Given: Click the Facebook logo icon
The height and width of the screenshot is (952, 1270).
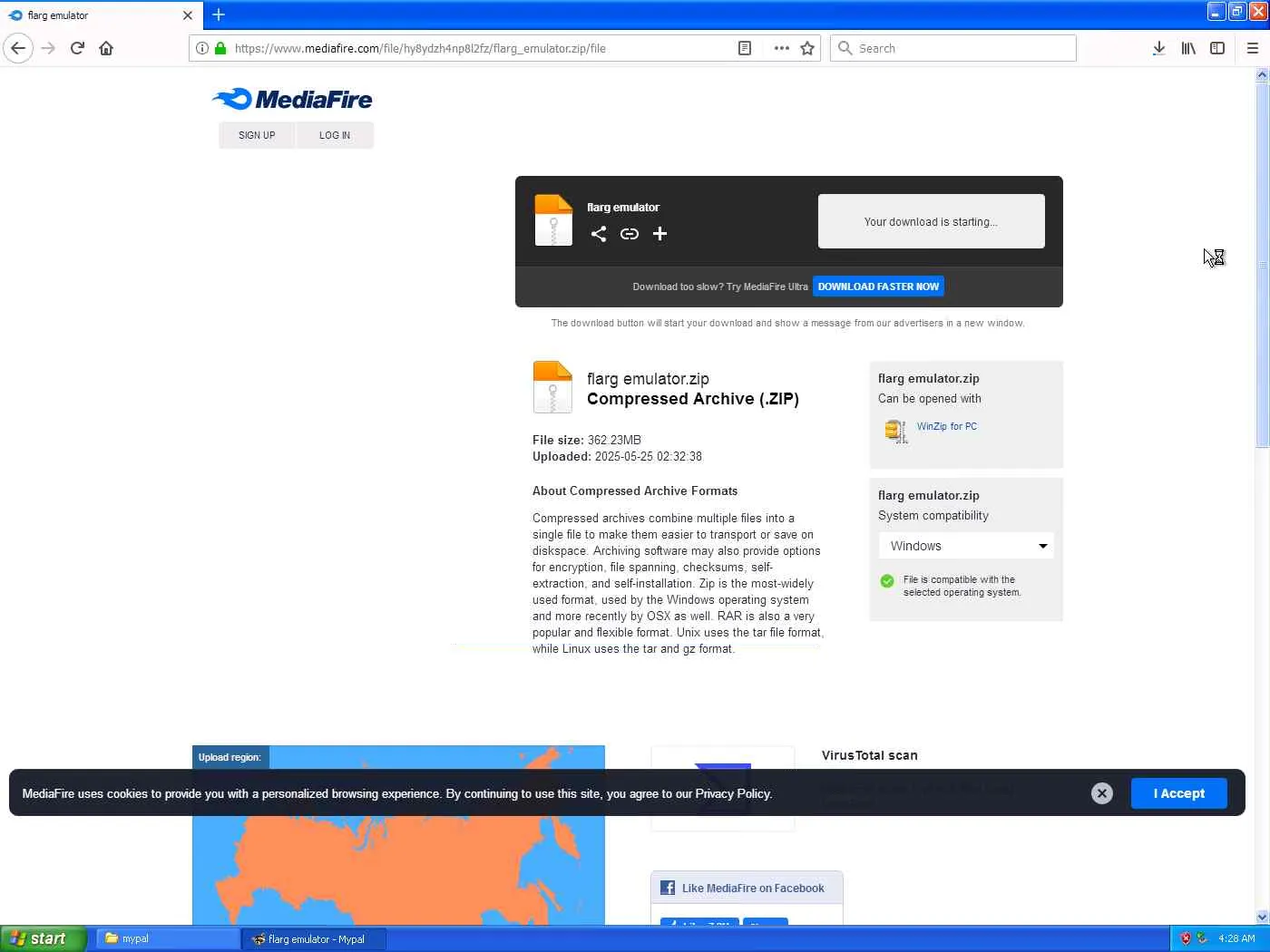Looking at the screenshot, I should pyautogui.click(x=668, y=889).
